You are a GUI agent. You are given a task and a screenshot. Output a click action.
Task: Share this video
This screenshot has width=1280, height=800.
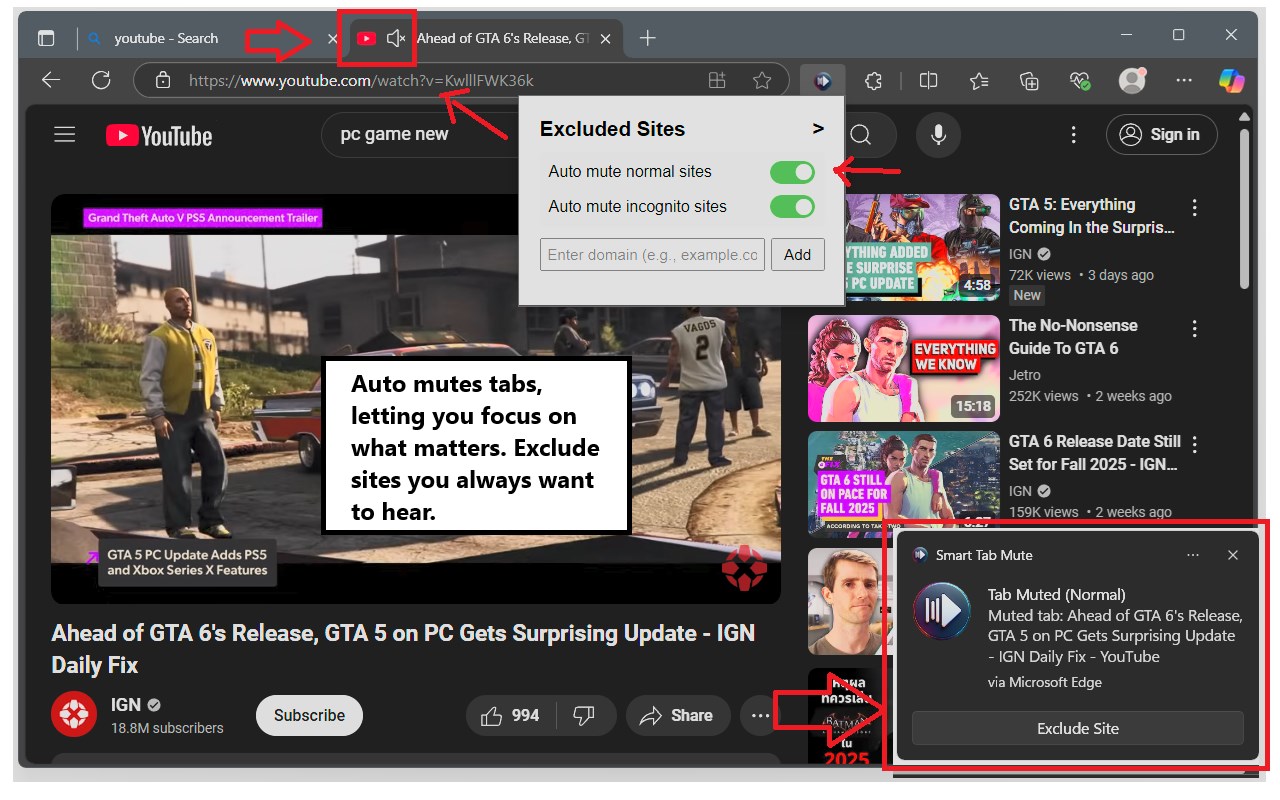pos(676,715)
